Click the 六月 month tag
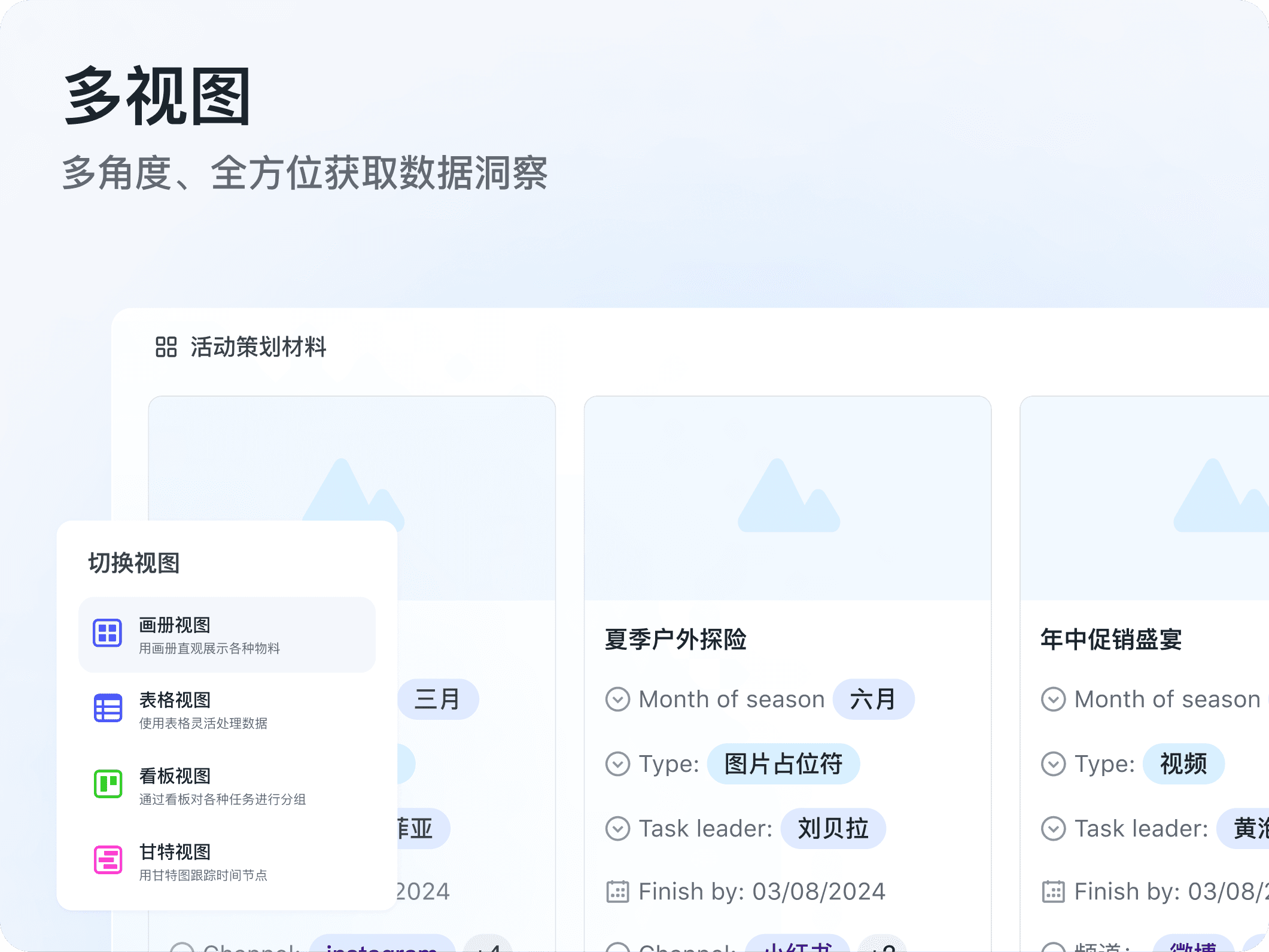The height and width of the screenshot is (952, 1269). (x=873, y=699)
